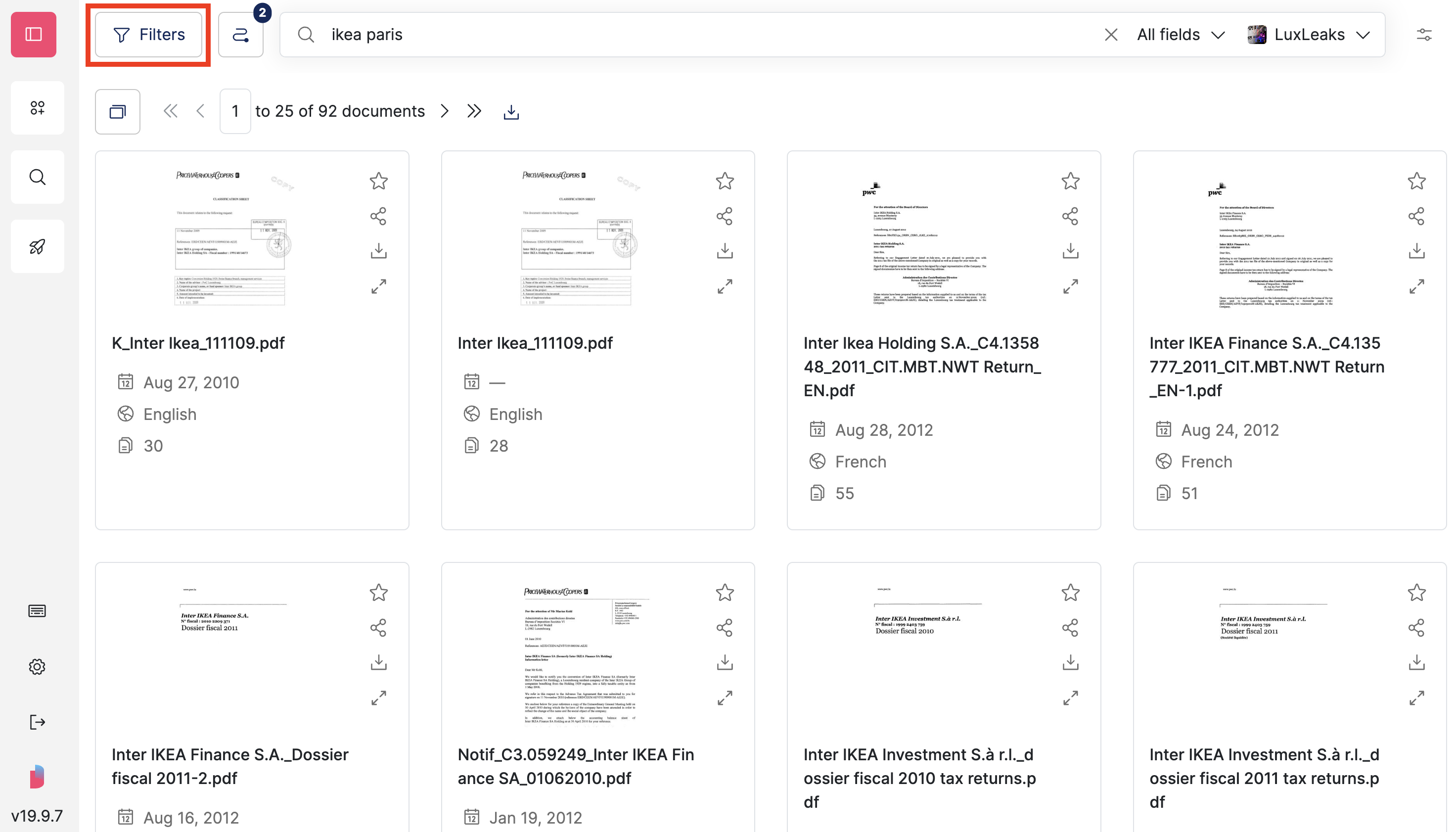The height and width of the screenshot is (832, 1456).
Task: Share the Inter Ikea Holding tax return document
Action: pyautogui.click(x=1070, y=216)
